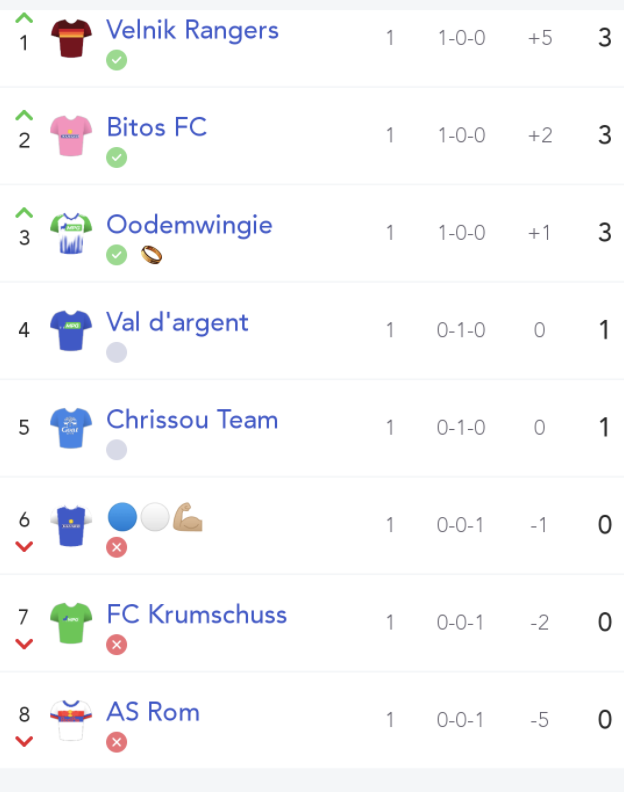
Task: Open team named with blue white muscle emojis
Action: tap(155, 517)
